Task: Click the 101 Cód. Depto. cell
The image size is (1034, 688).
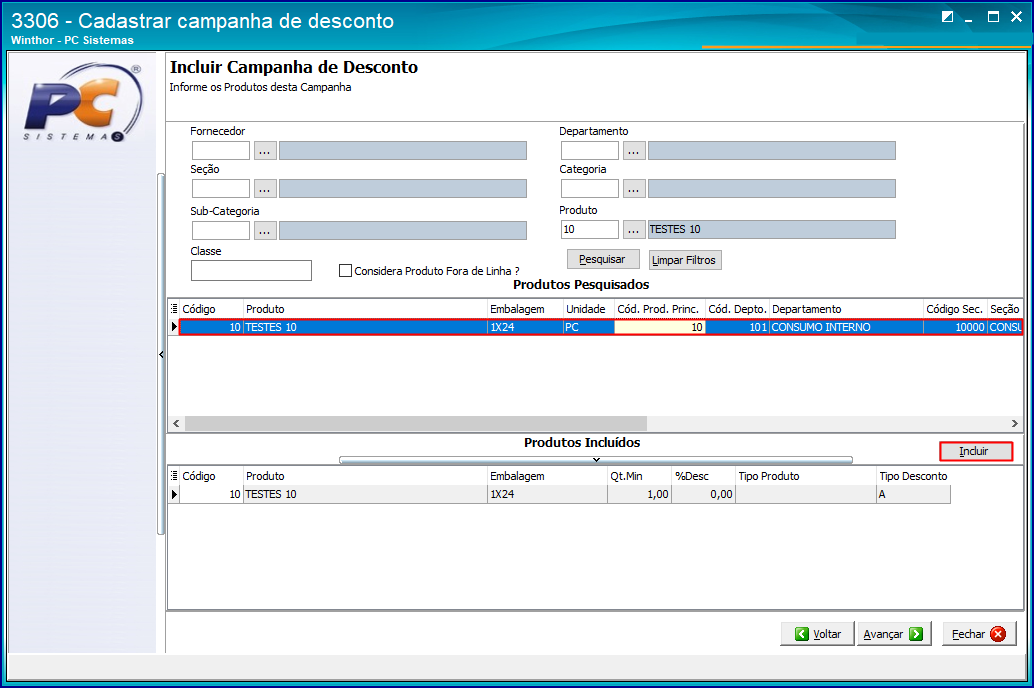Action: (x=737, y=327)
